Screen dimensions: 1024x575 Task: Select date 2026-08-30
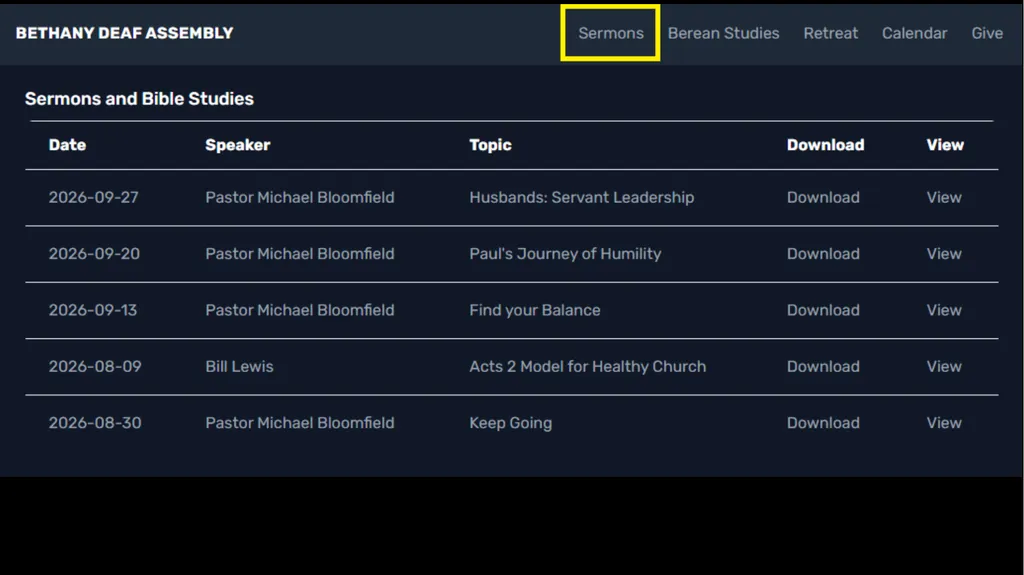[x=95, y=423]
